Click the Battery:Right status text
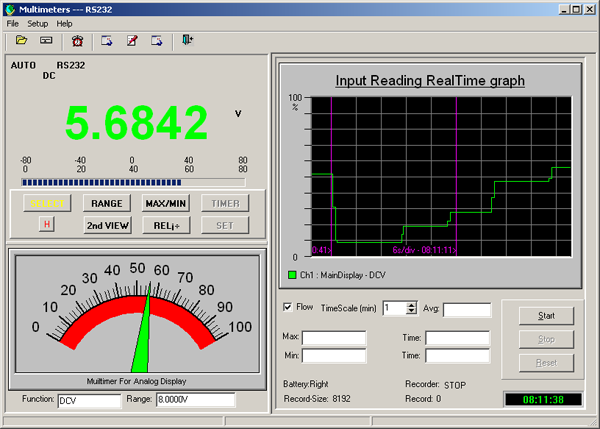The width and height of the screenshot is (600, 429). pos(306,384)
